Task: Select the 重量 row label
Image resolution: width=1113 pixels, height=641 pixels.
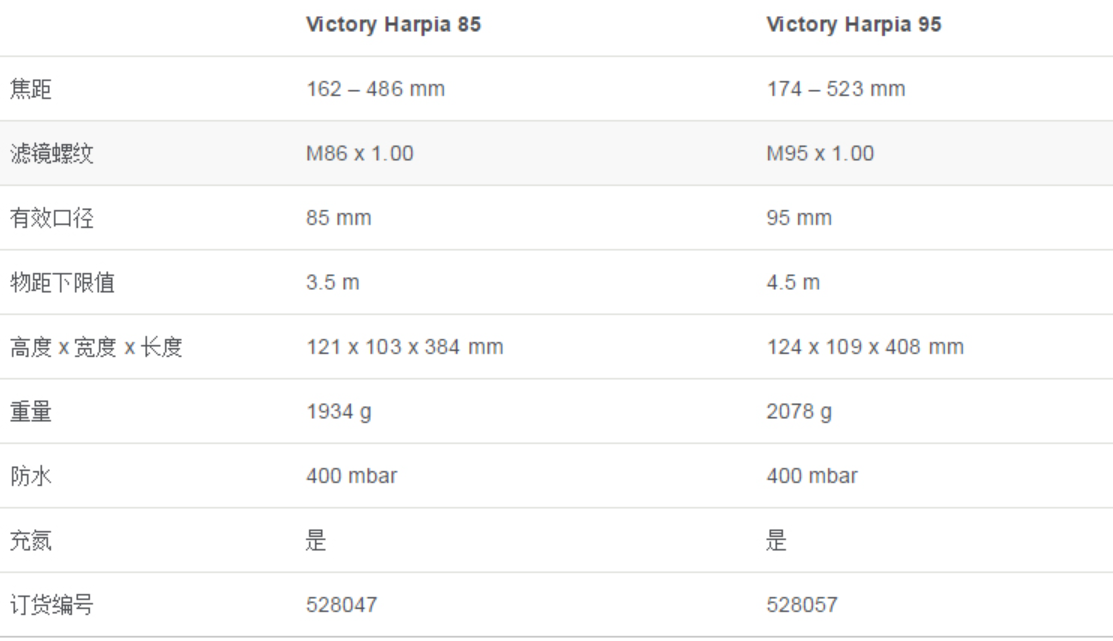Action: 31,412
